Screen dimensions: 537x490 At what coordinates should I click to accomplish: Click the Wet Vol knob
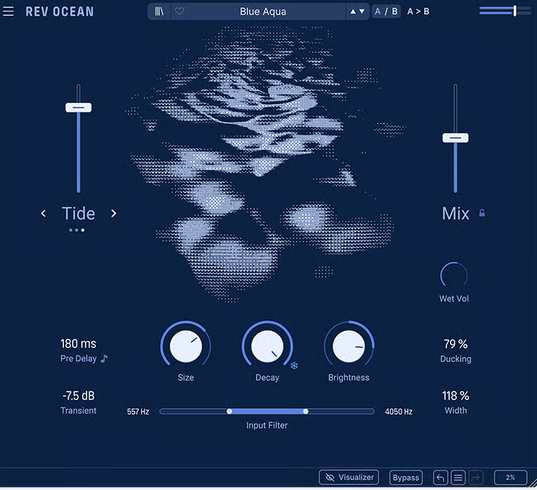(x=454, y=276)
